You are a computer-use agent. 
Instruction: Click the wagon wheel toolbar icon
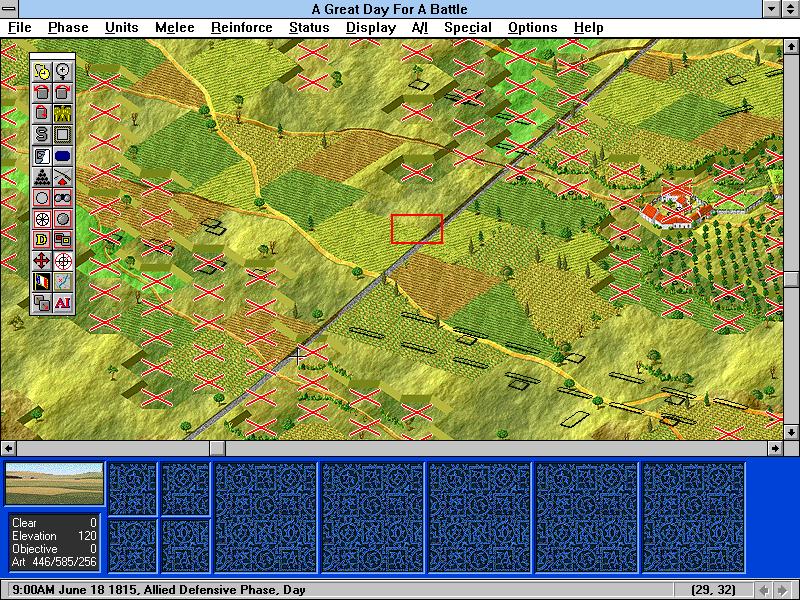(x=42, y=219)
